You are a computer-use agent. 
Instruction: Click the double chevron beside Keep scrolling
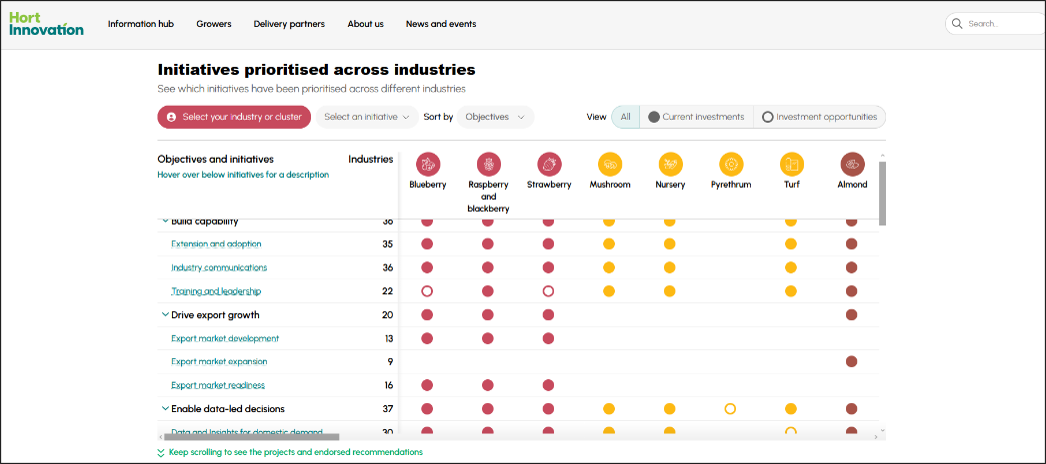pos(161,453)
